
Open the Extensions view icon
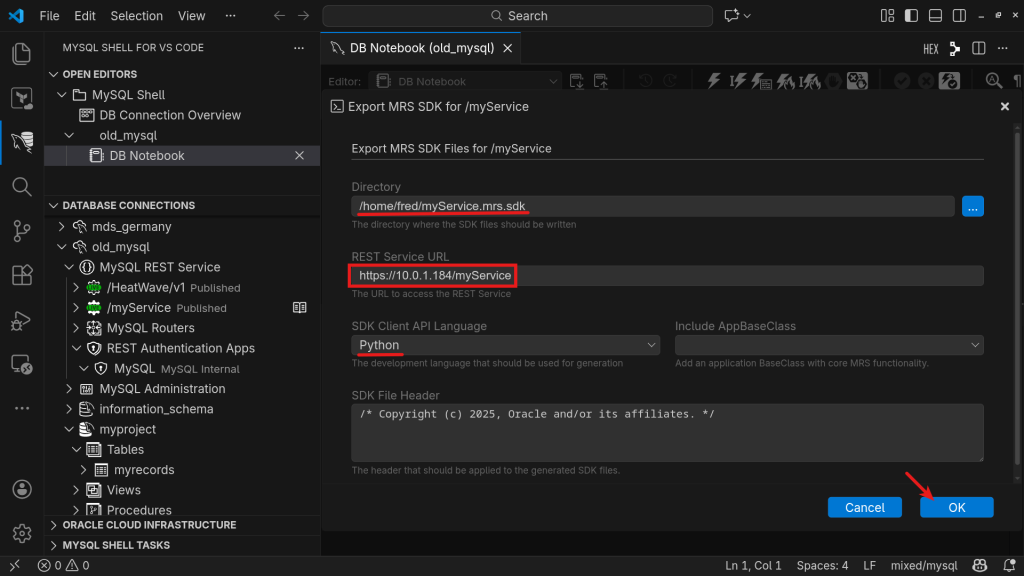[x=21, y=275]
